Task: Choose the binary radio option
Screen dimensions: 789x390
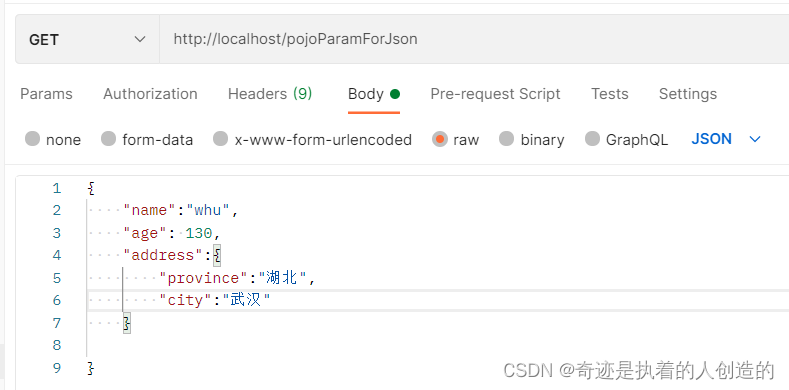Action: pos(506,139)
